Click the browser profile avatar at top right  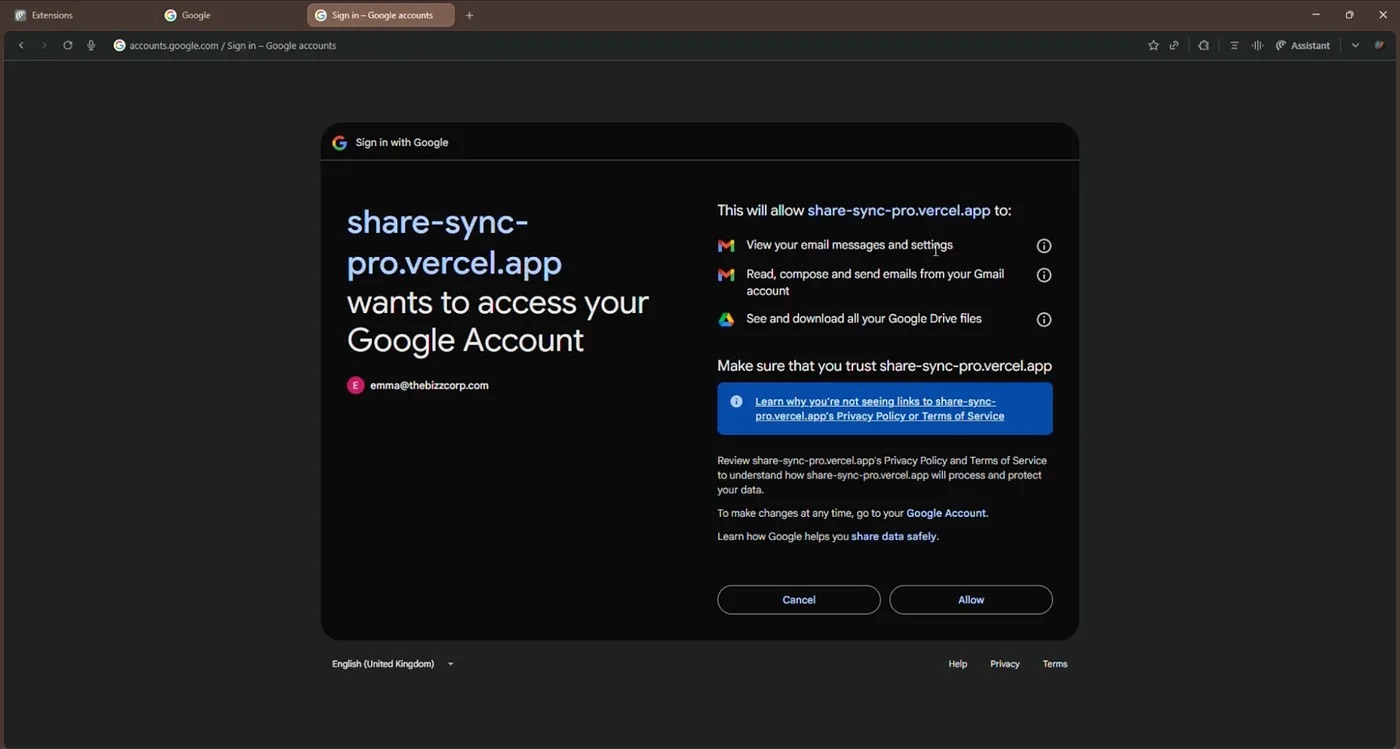pos(1379,45)
